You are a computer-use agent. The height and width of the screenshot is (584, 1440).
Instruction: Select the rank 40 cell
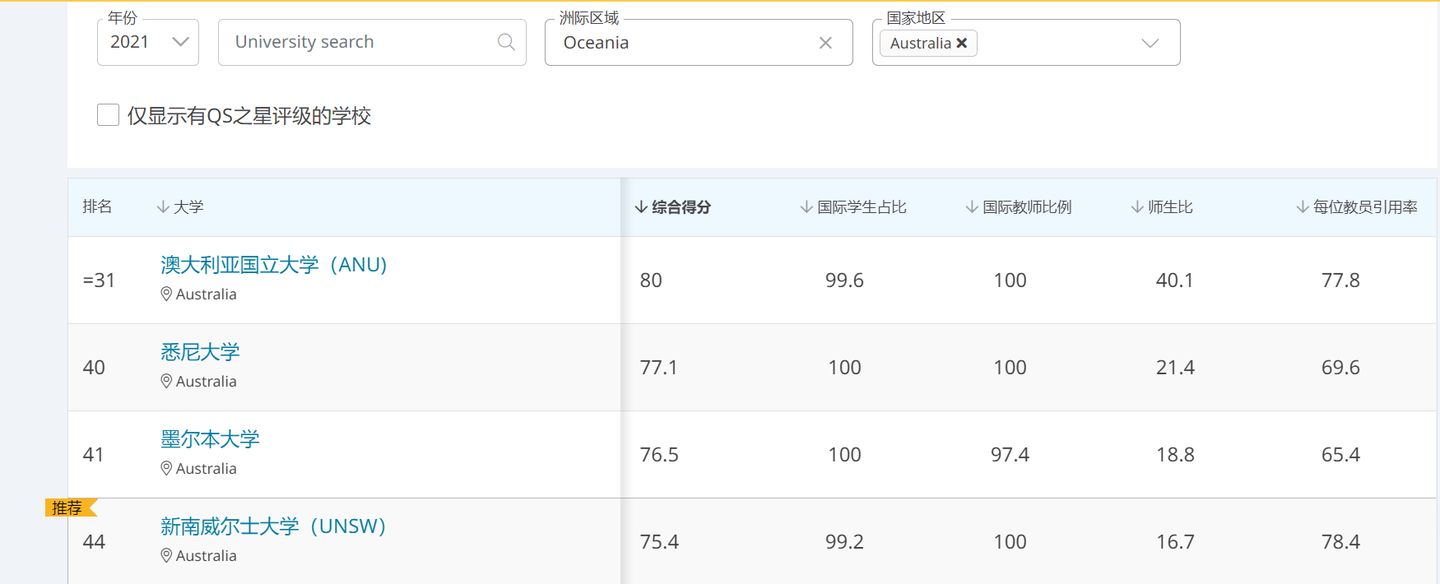94,368
